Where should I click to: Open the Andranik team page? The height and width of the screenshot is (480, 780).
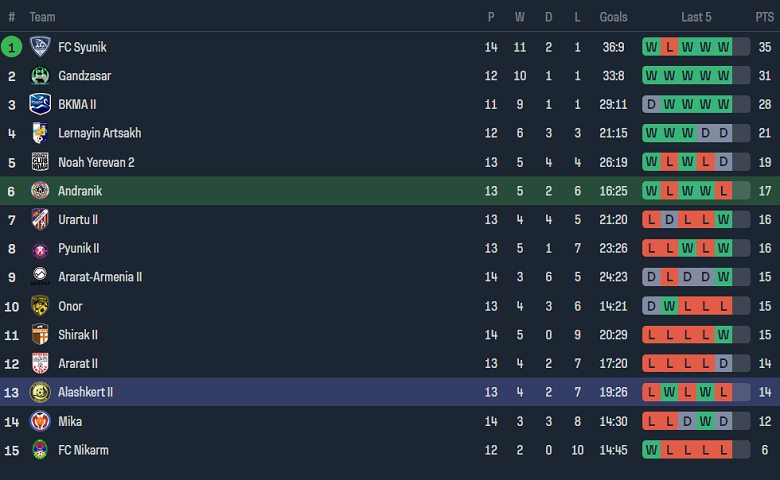pyautogui.click(x=80, y=191)
